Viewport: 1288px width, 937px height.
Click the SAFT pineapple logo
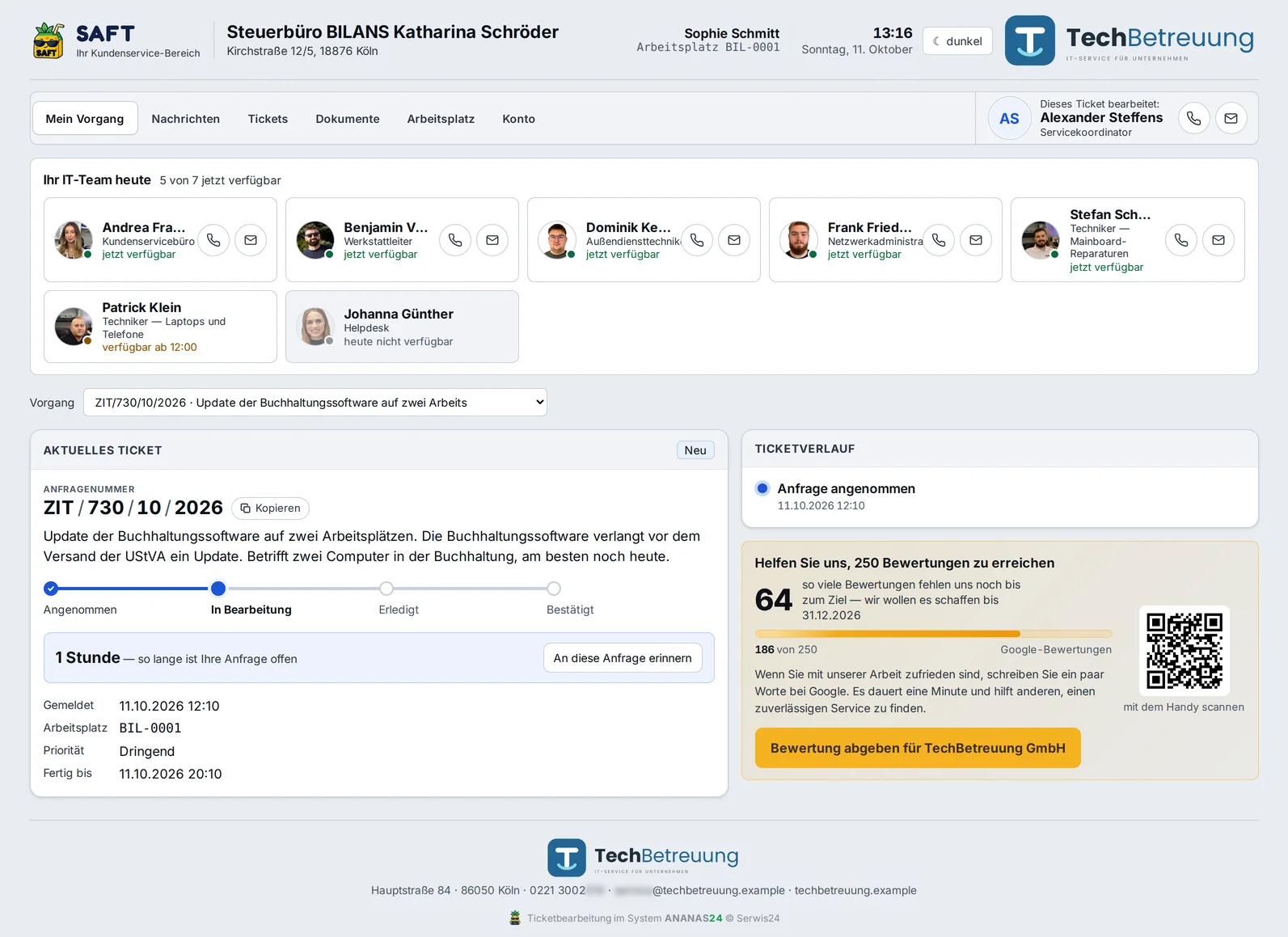pyautogui.click(x=49, y=40)
